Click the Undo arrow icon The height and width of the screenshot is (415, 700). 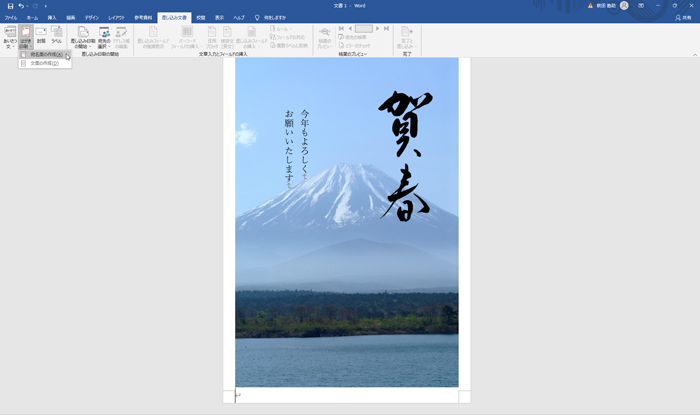(21, 6)
